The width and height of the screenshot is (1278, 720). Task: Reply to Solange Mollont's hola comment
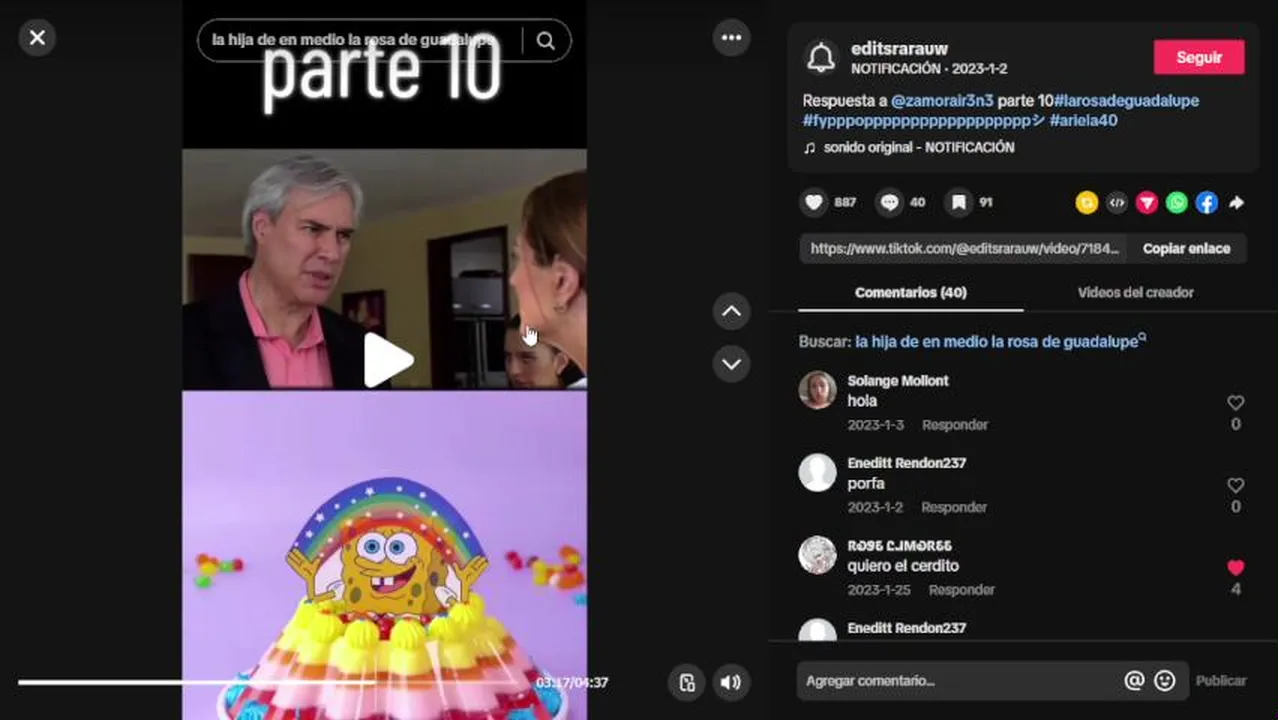(x=955, y=425)
